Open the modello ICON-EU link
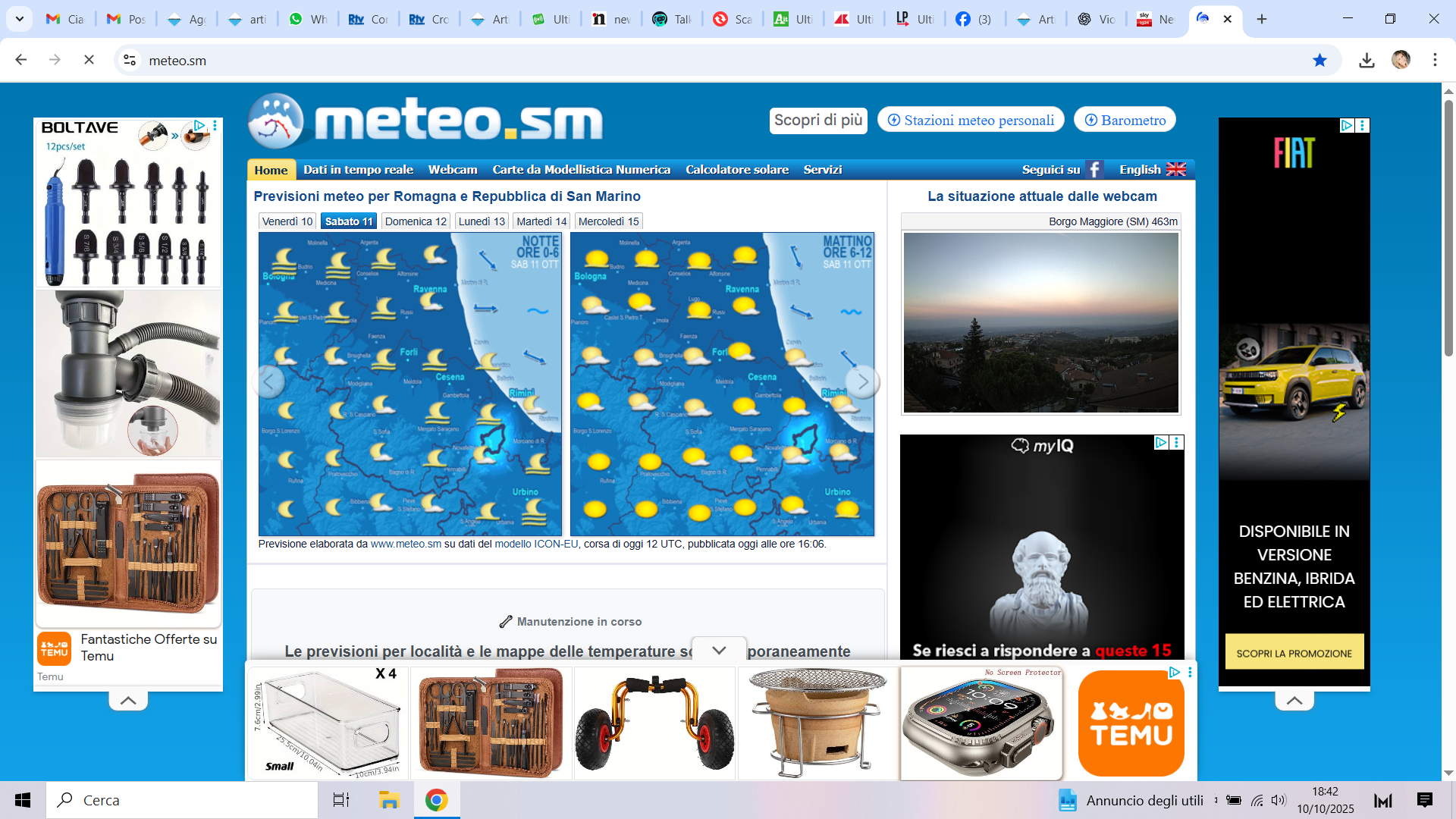The height and width of the screenshot is (819, 1456). tap(536, 544)
